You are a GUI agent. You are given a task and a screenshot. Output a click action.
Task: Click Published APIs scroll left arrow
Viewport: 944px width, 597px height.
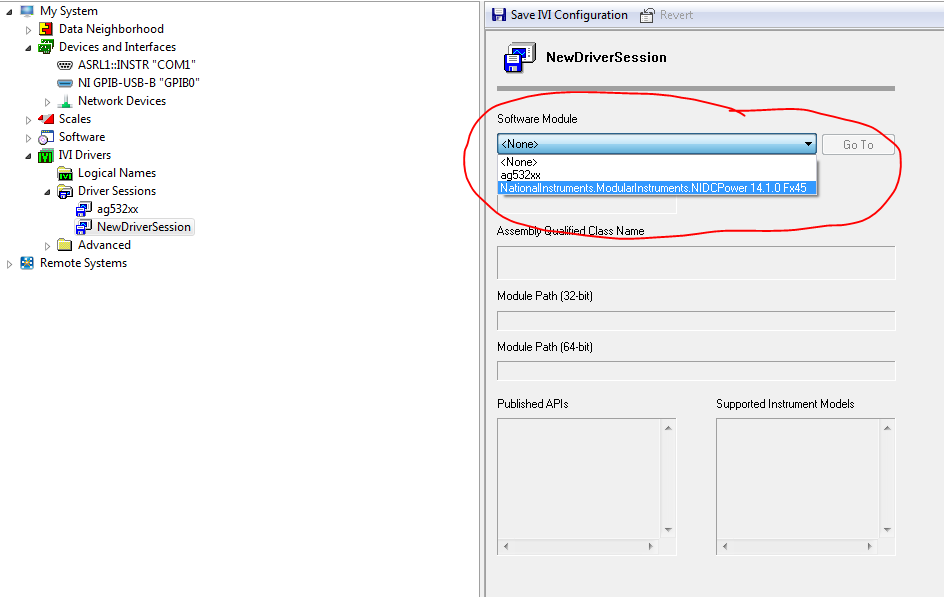[x=506, y=546]
